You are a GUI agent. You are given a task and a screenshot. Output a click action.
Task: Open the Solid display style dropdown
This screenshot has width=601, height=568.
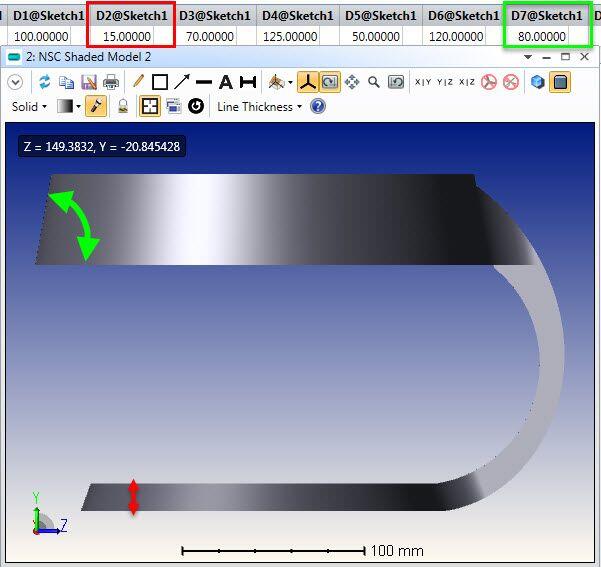[29, 107]
